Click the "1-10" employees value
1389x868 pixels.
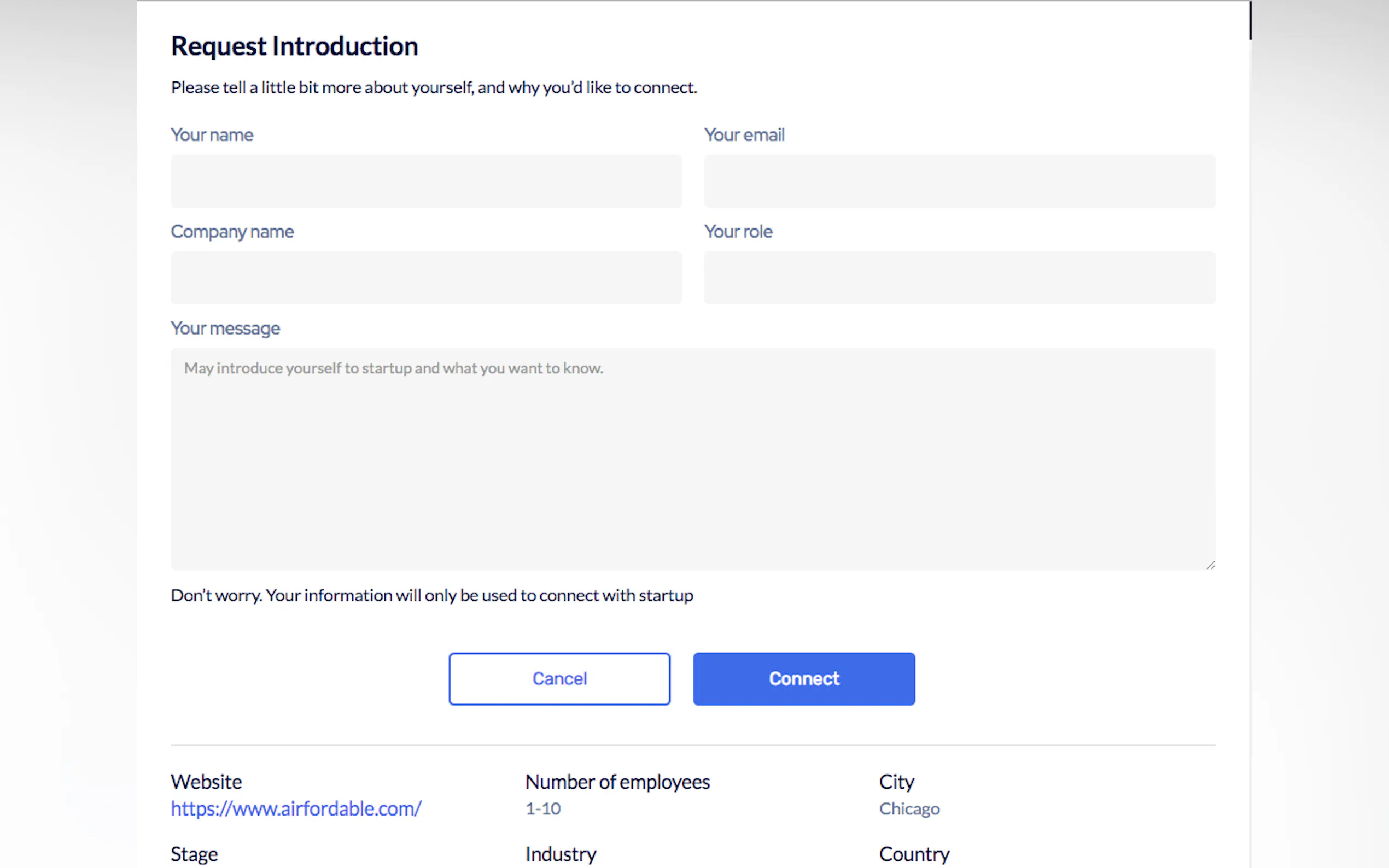point(543,809)
